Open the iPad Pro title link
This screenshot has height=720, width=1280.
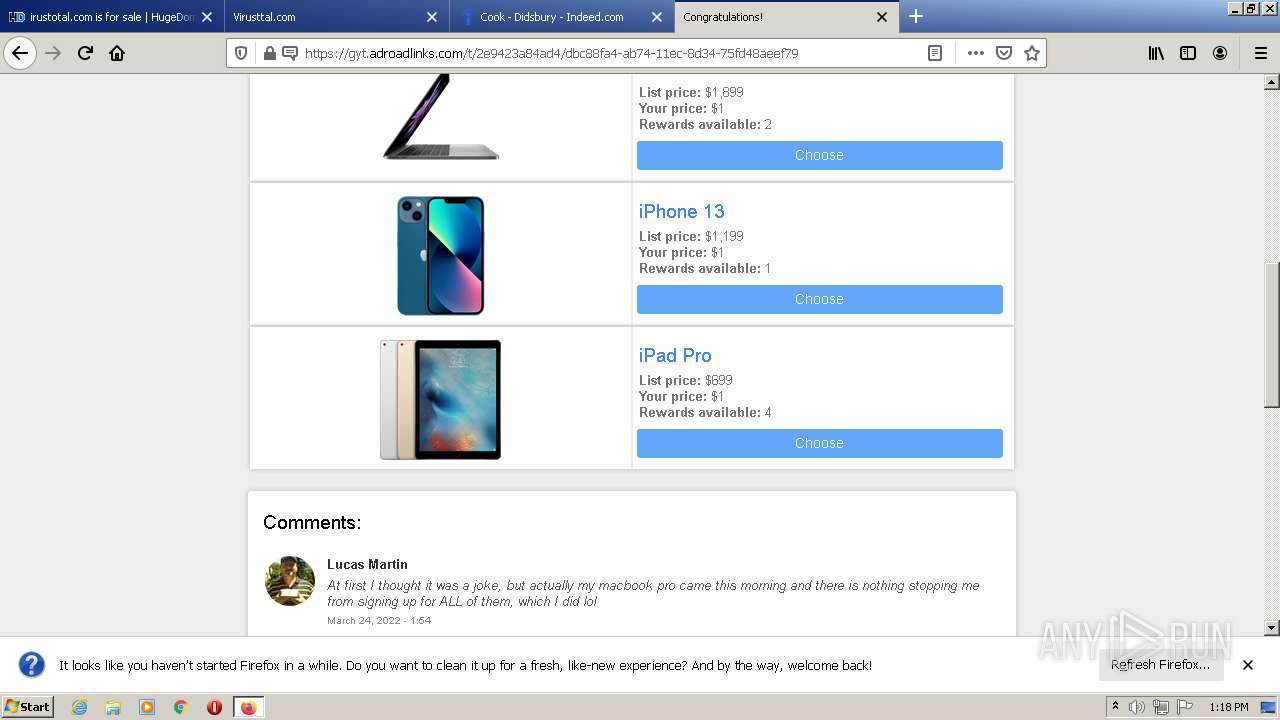click(x=675, y=355)
